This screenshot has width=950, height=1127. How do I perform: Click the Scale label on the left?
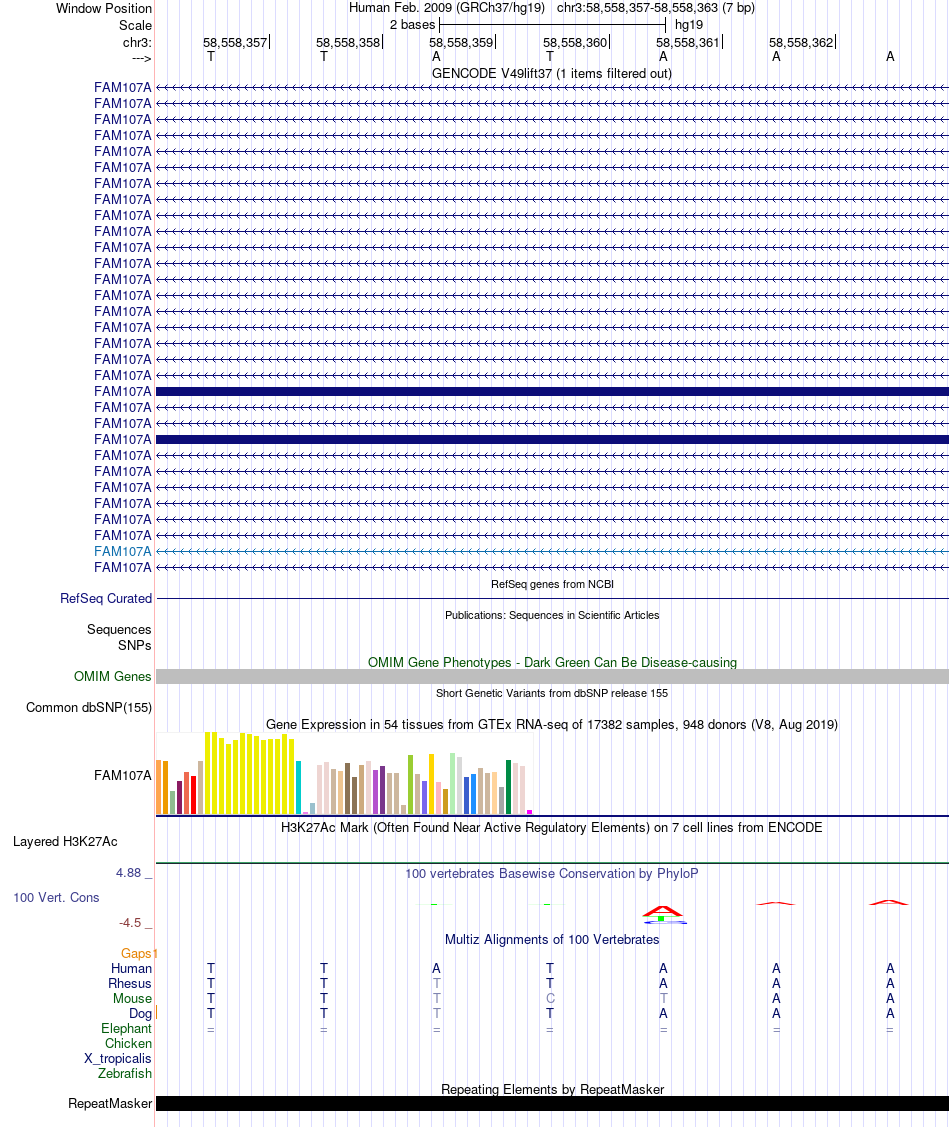pyautogui.click(x=135, y=25)
